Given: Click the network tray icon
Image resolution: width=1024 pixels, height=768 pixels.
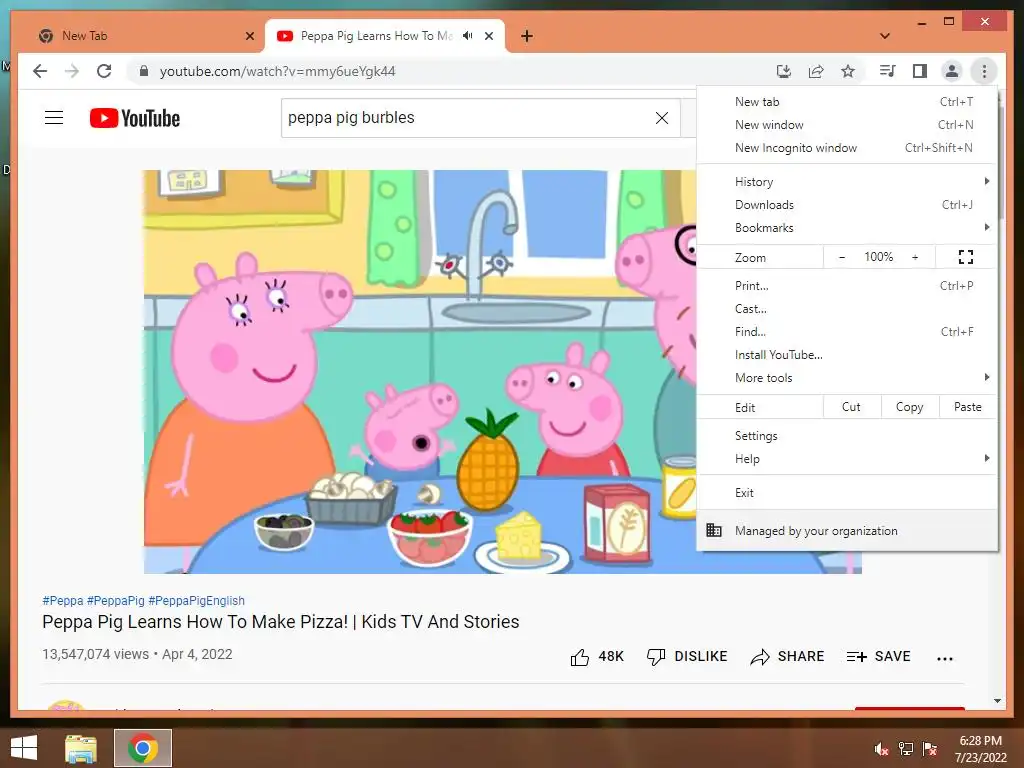Looking at the screenshot, I should (905, 749).
